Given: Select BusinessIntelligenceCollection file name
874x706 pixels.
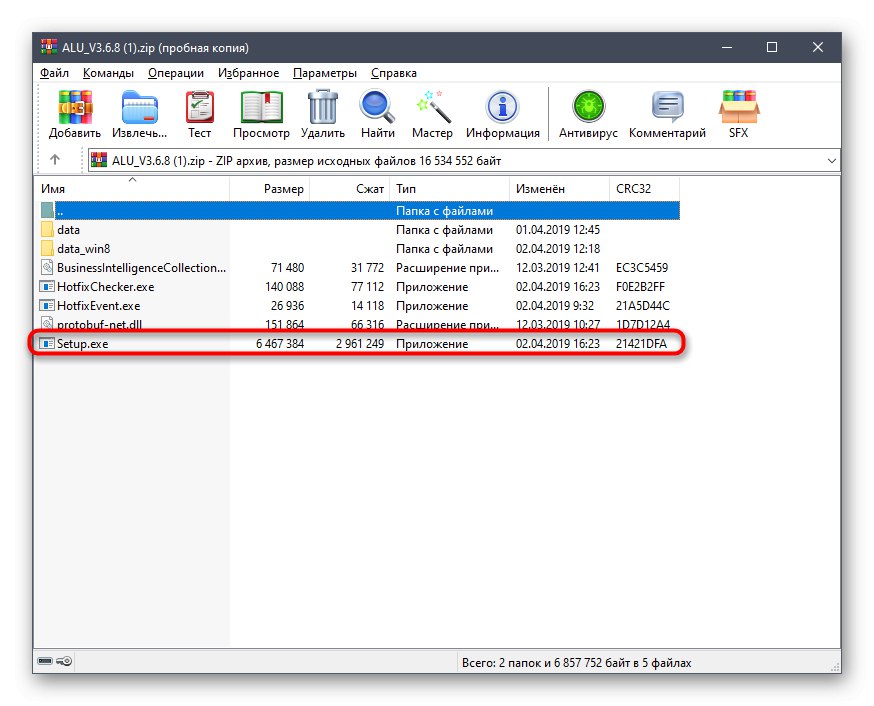Looking at the screenshot, I should tap(142, 267).
